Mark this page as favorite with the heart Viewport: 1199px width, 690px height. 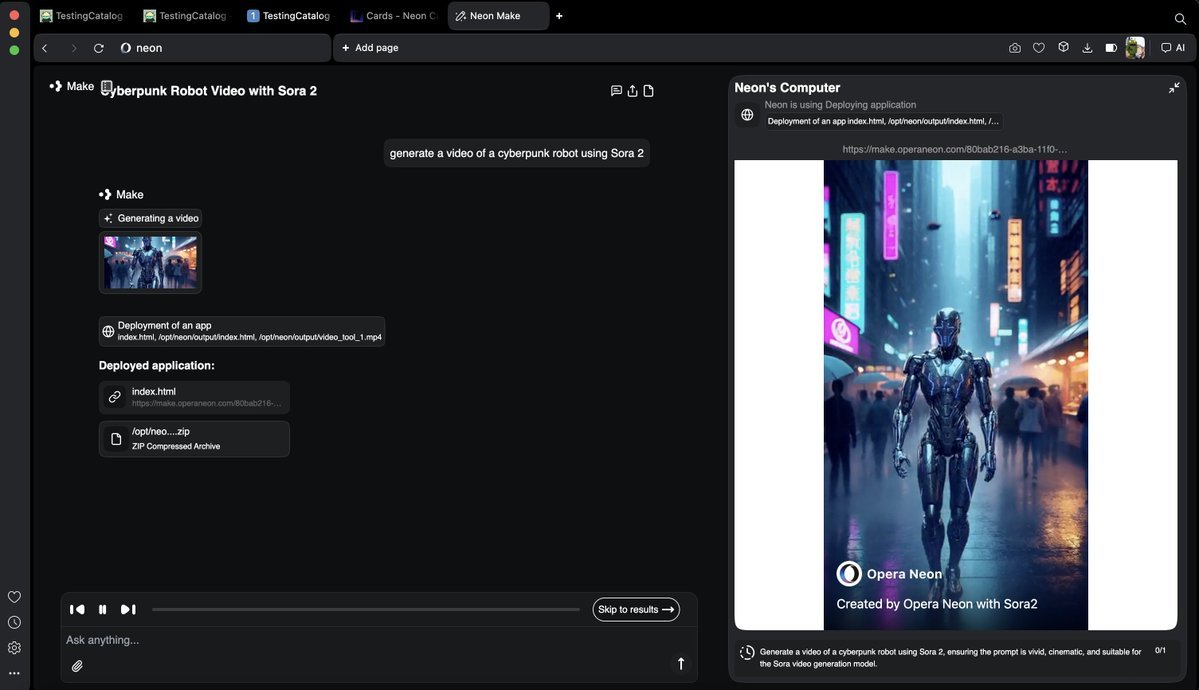(x=1037, y=47)
